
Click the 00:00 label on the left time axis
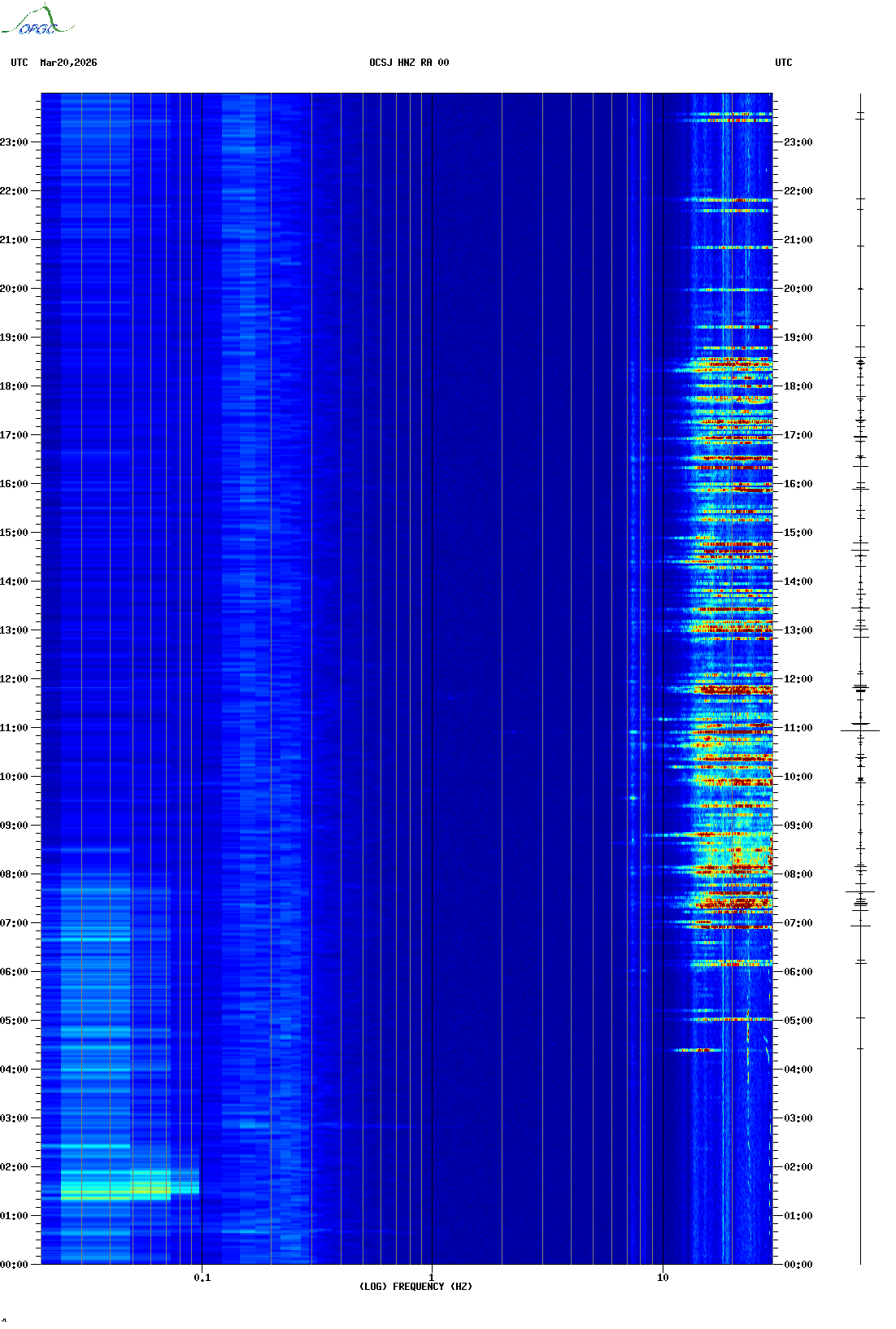15,1265
